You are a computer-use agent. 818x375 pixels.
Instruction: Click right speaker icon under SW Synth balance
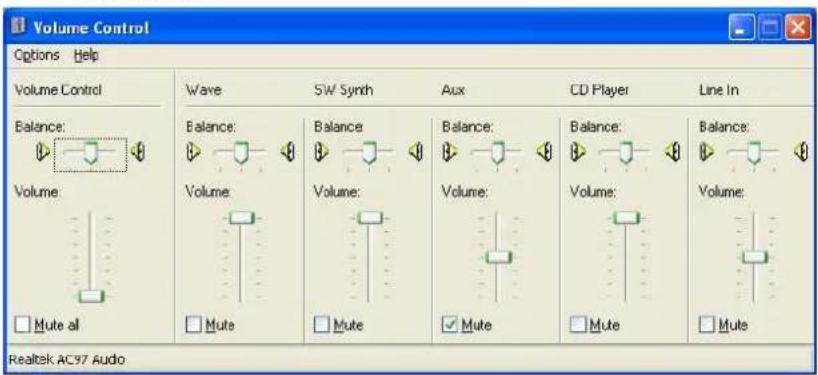click(415, 151)
